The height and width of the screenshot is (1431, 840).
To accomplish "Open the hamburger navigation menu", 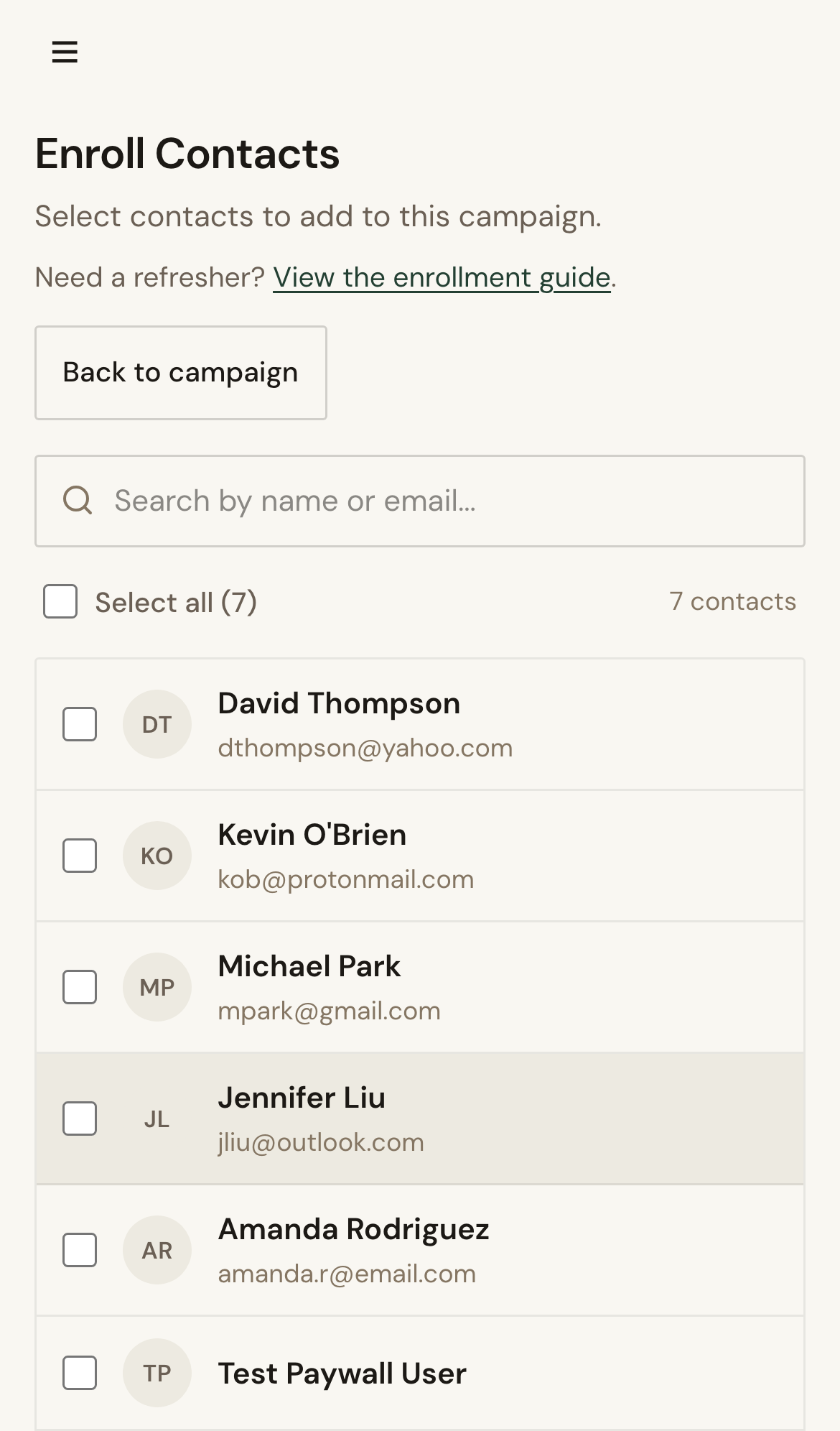I will (x=64, y=51).
